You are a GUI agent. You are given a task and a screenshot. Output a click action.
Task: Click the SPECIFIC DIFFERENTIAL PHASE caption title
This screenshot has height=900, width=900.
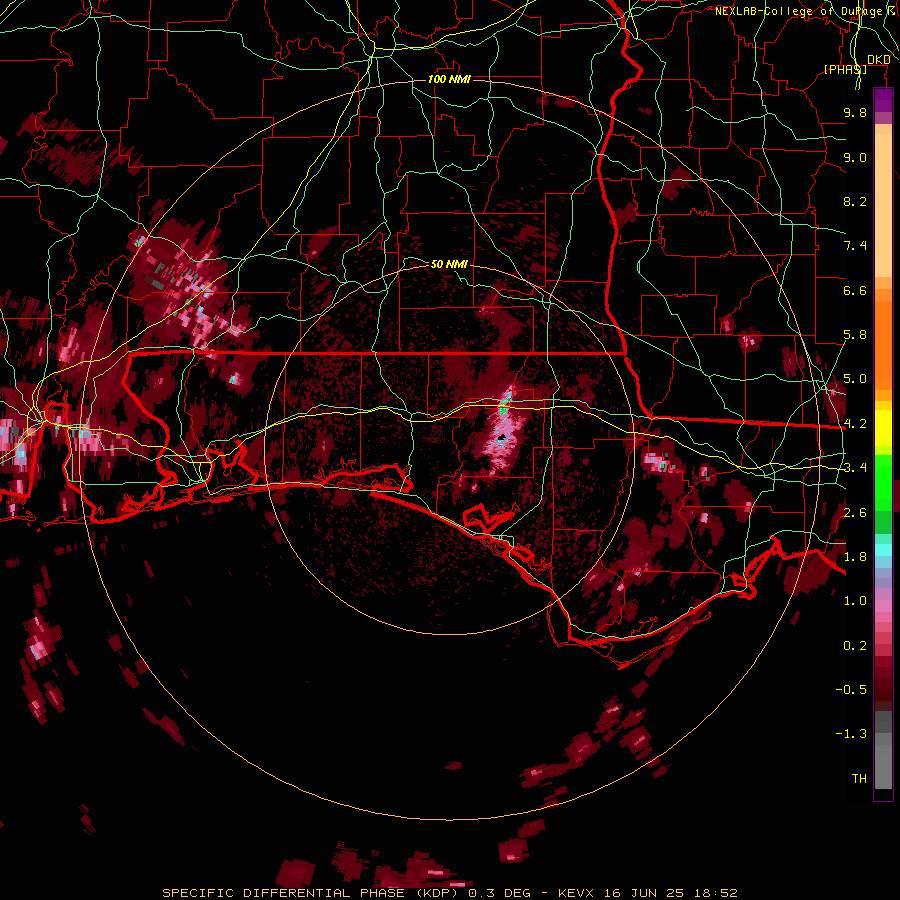tap(284, 893)
